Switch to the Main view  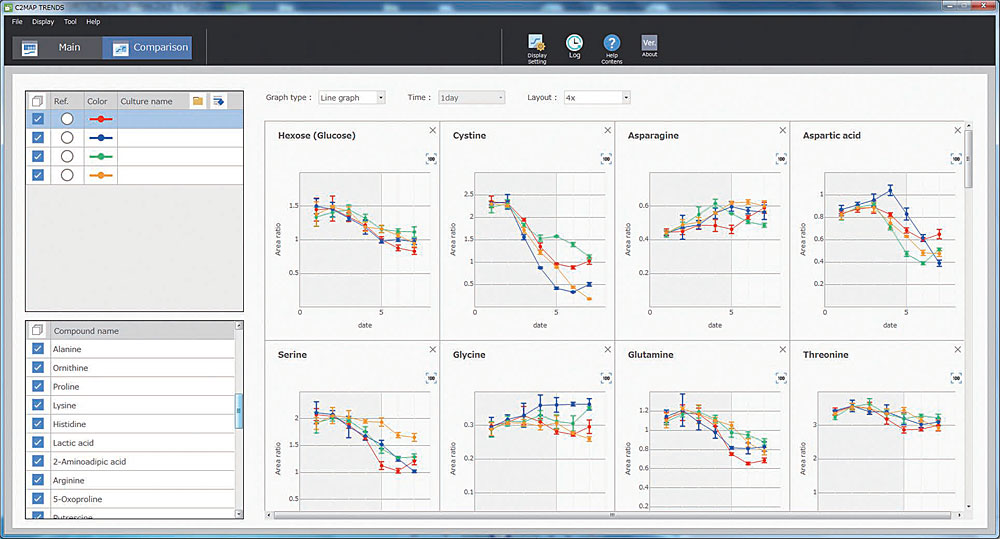coord(56,47)
